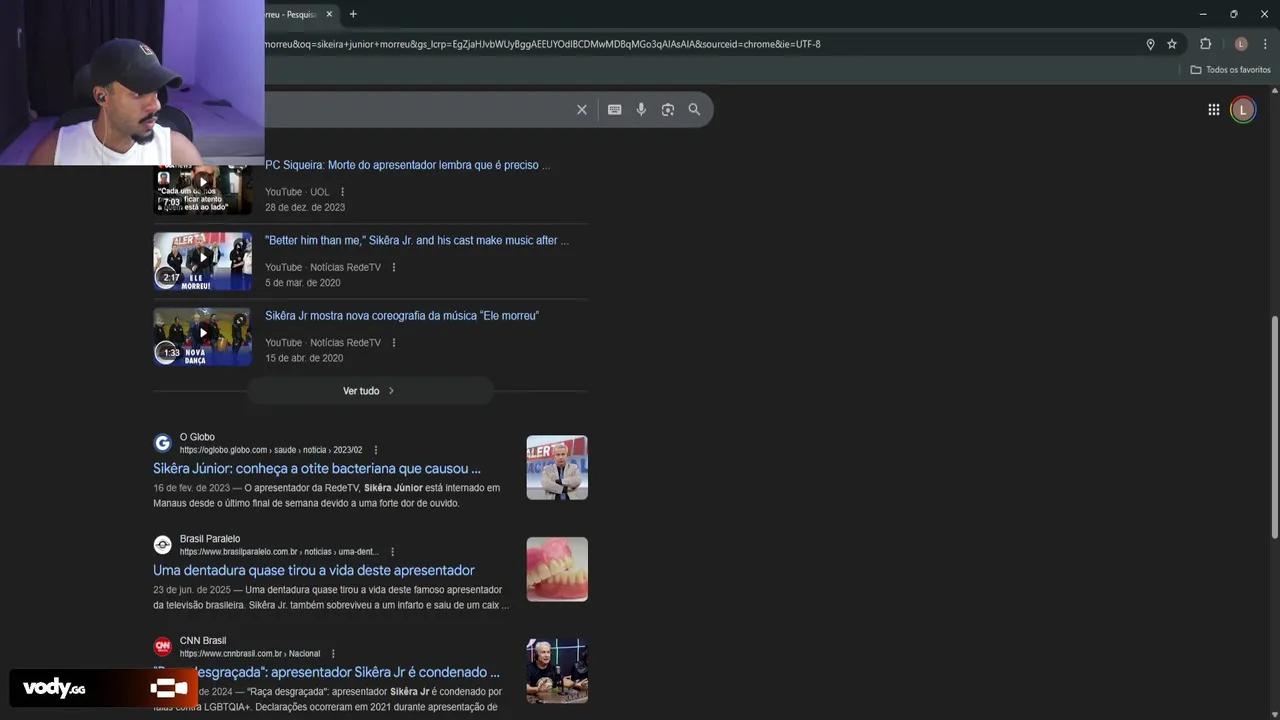Search by image with Google Lens
Screen dimensions: 1280x720
(668, 110)
